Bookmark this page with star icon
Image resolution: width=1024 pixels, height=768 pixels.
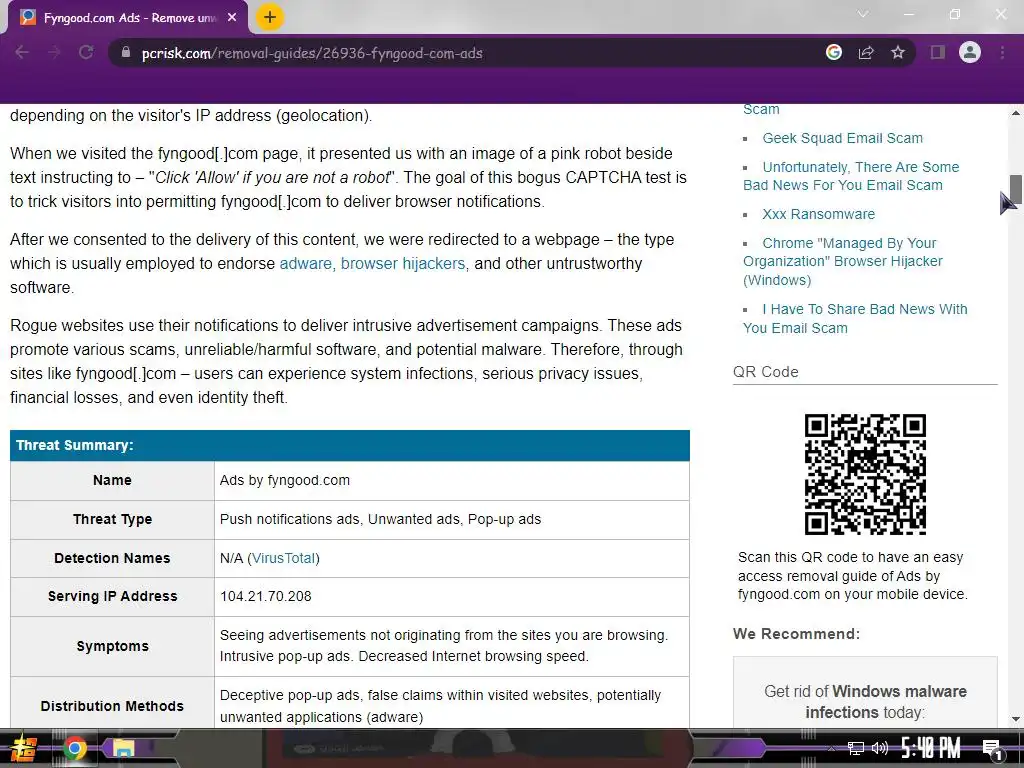pyautogui.click(x=898, y=53)
